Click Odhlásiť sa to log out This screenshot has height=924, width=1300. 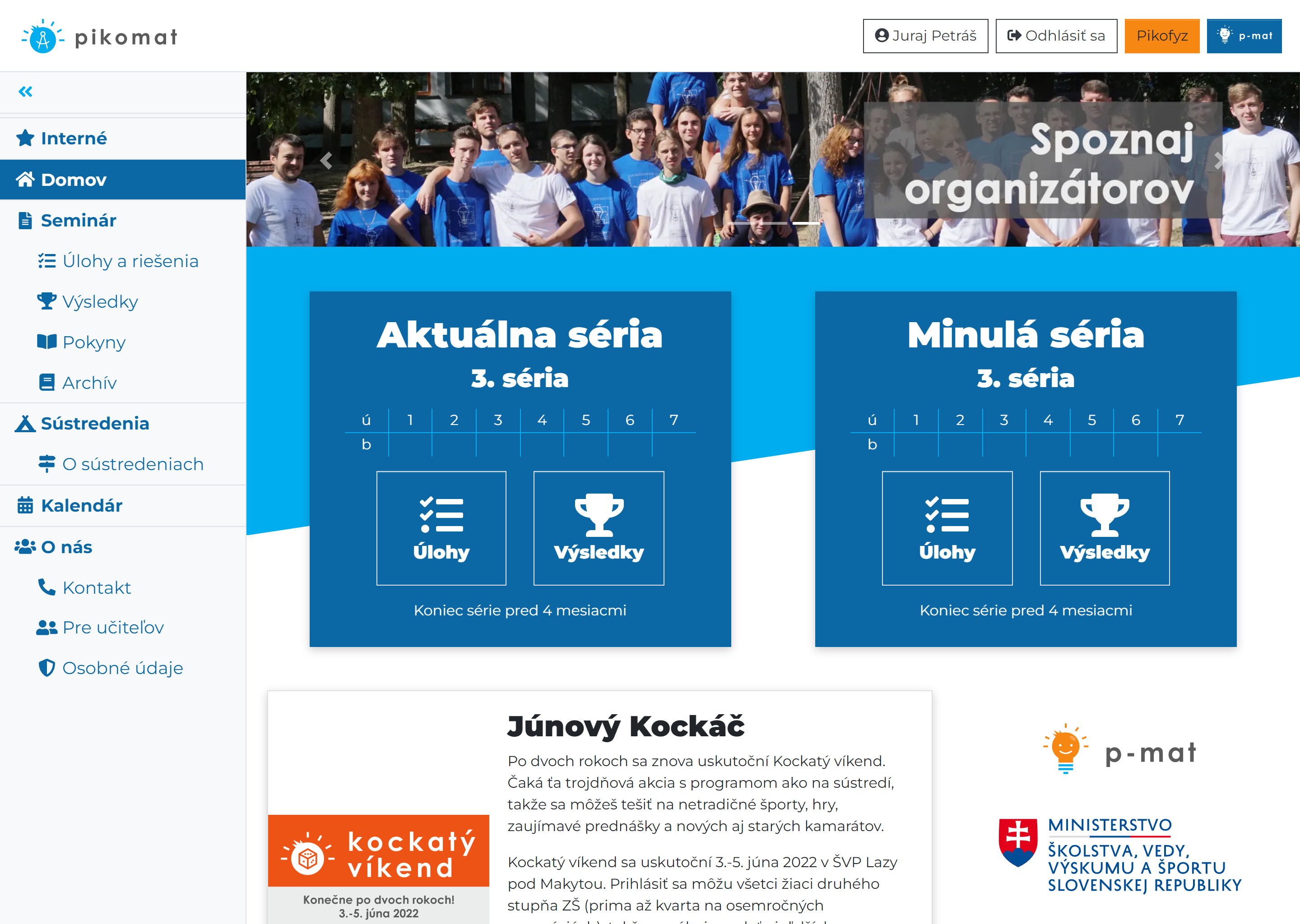[x=1056, y=35]
